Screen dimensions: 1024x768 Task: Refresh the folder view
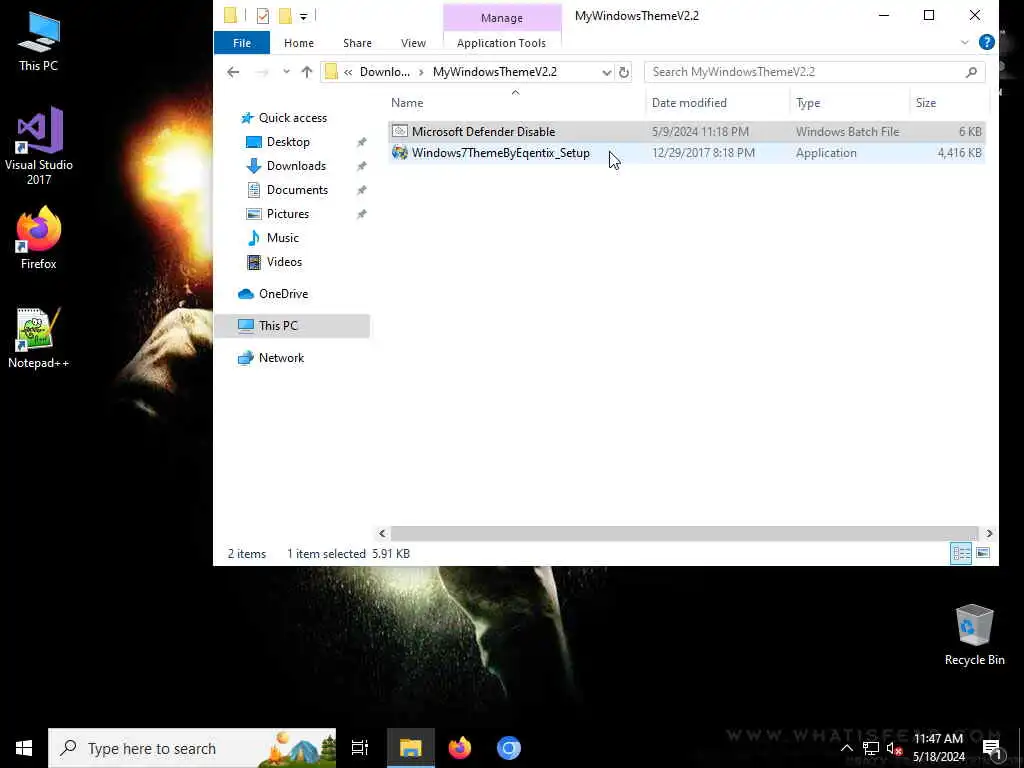tap(624, 72)
